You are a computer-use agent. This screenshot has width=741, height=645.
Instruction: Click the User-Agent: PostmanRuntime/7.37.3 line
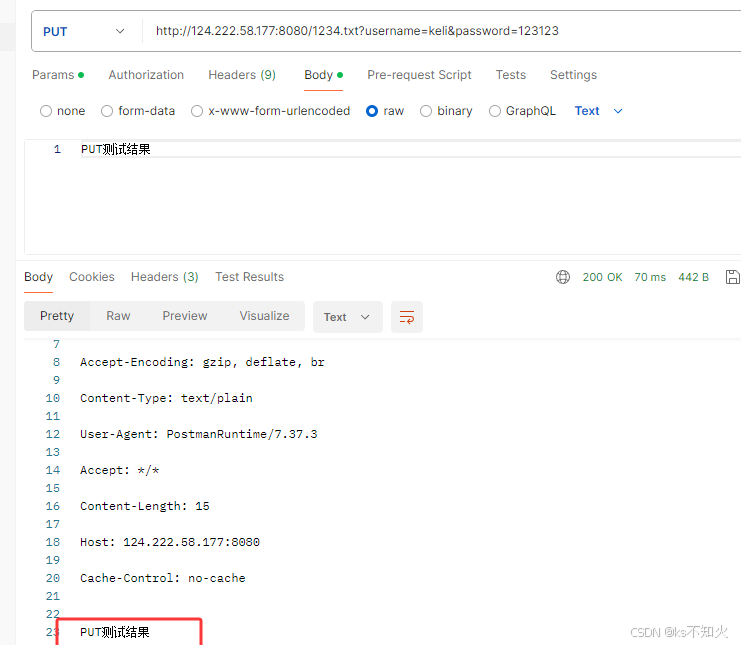198,434
